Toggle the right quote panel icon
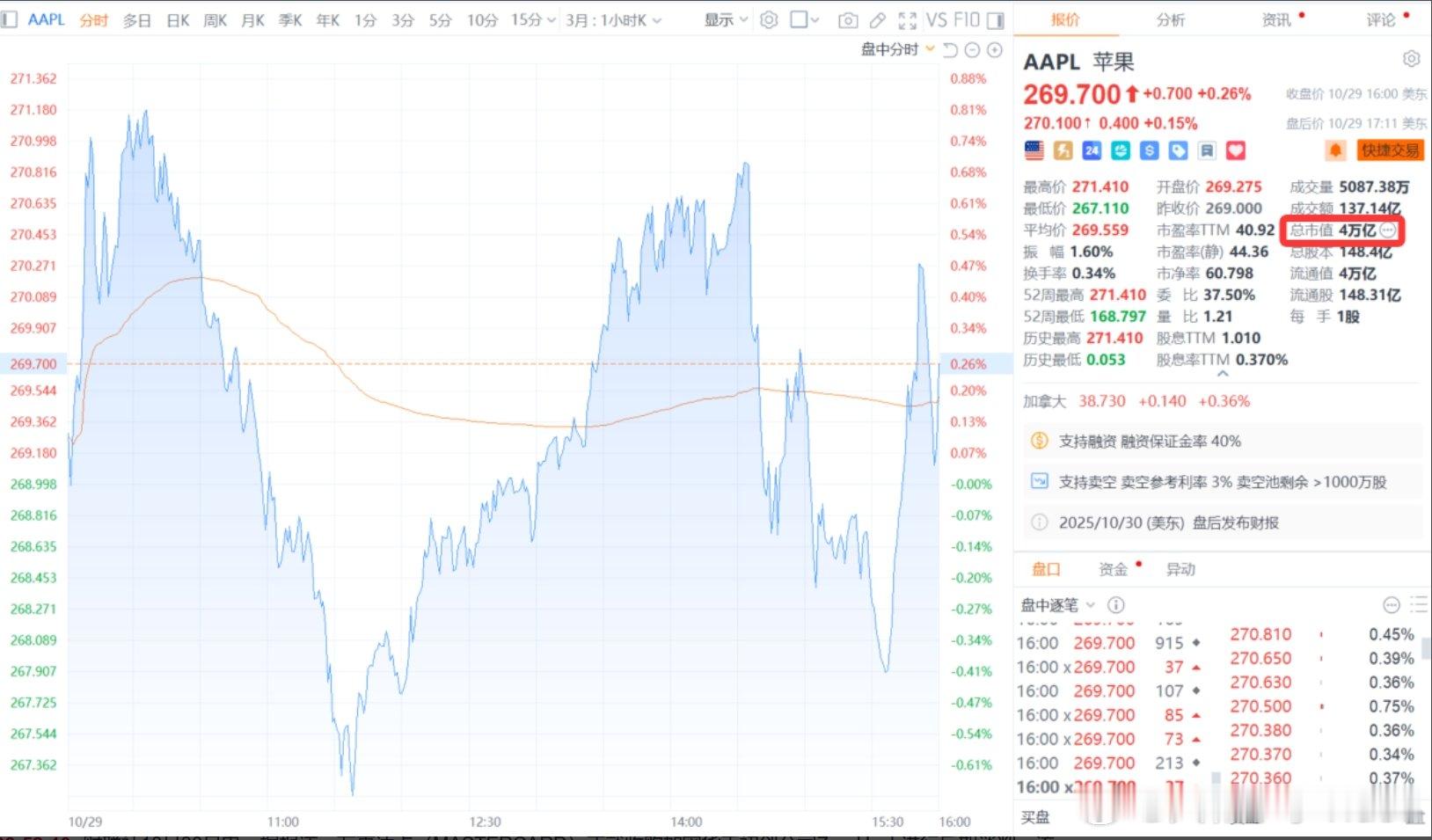This screenshot has width=1432, height=840. pyautogui.click(x=996, y=20)
